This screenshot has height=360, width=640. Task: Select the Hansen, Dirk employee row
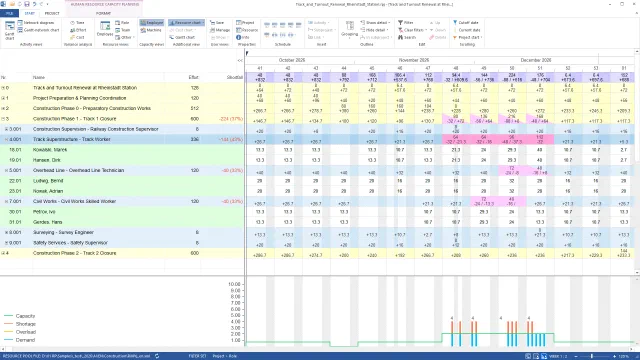122,160
